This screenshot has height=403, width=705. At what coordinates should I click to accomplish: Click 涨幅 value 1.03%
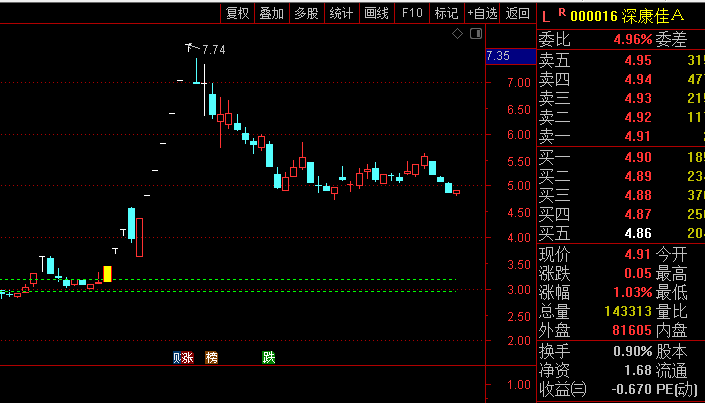click(633, 292)
